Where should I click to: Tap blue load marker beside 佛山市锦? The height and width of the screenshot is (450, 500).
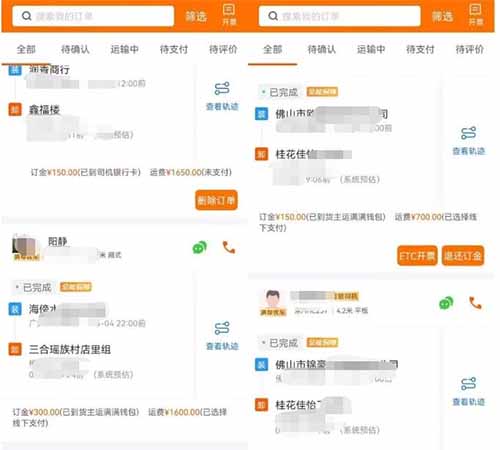(261, 364)
